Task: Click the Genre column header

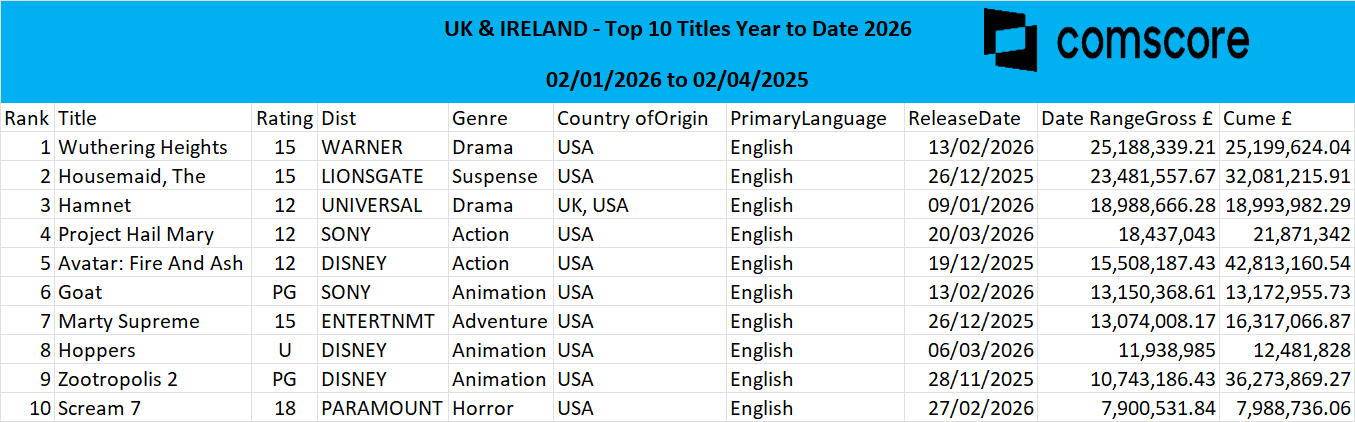Action: [479, 118]
